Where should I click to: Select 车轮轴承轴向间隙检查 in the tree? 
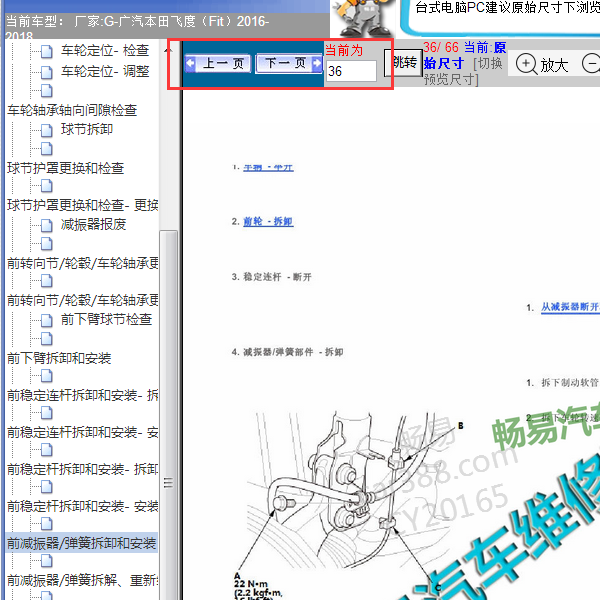(72, 110)
